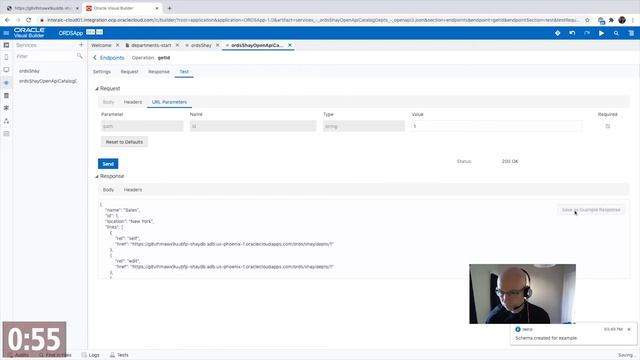This screenshot has height=360, width=640.
Task: Open the endpoint Request tab
Action: [129, 72]
